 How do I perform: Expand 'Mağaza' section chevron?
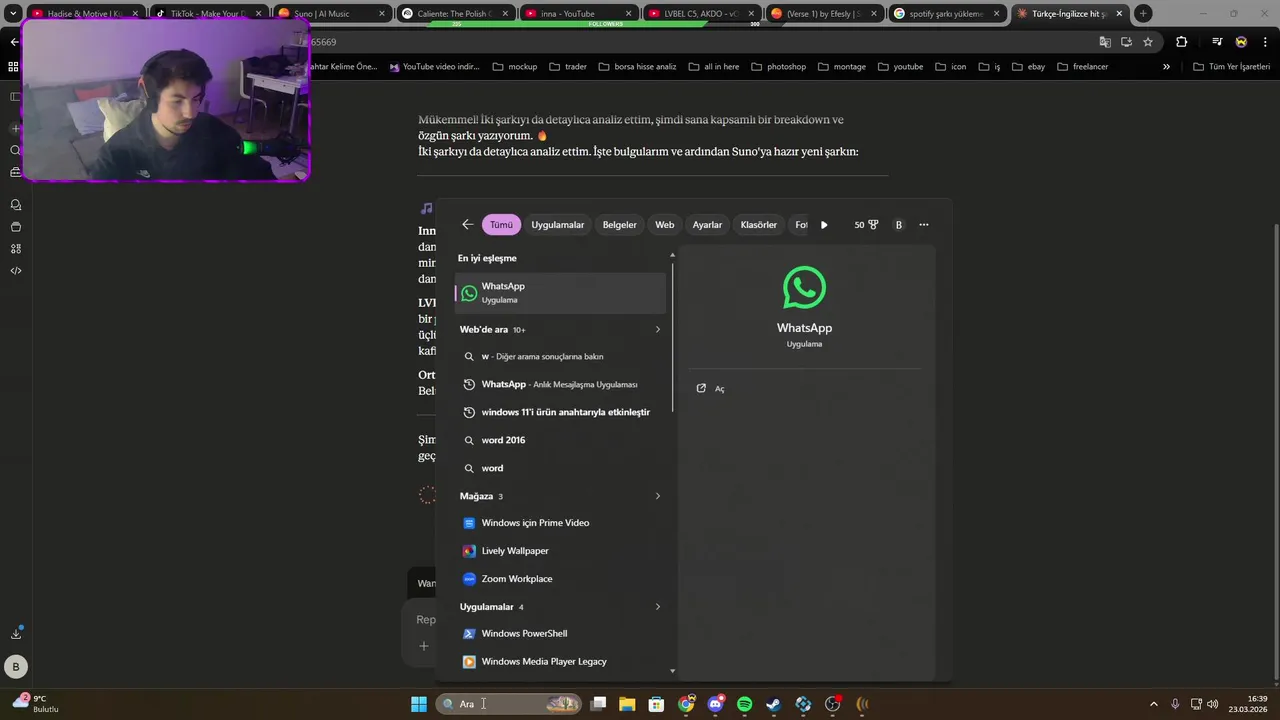[657, 496]
